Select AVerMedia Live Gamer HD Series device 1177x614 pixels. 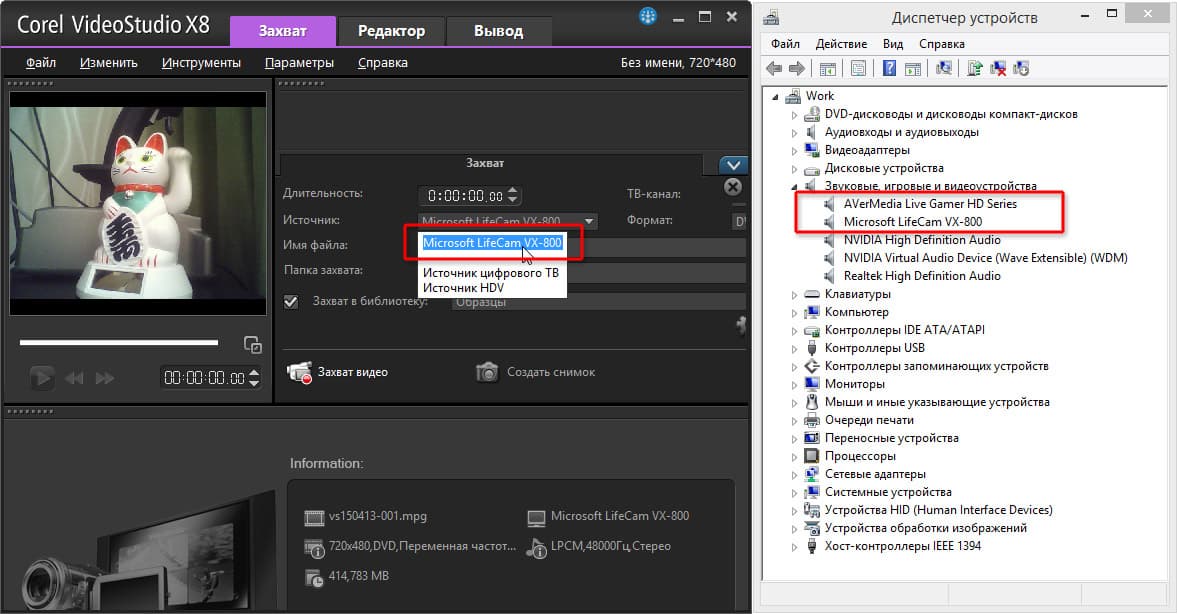930,203
